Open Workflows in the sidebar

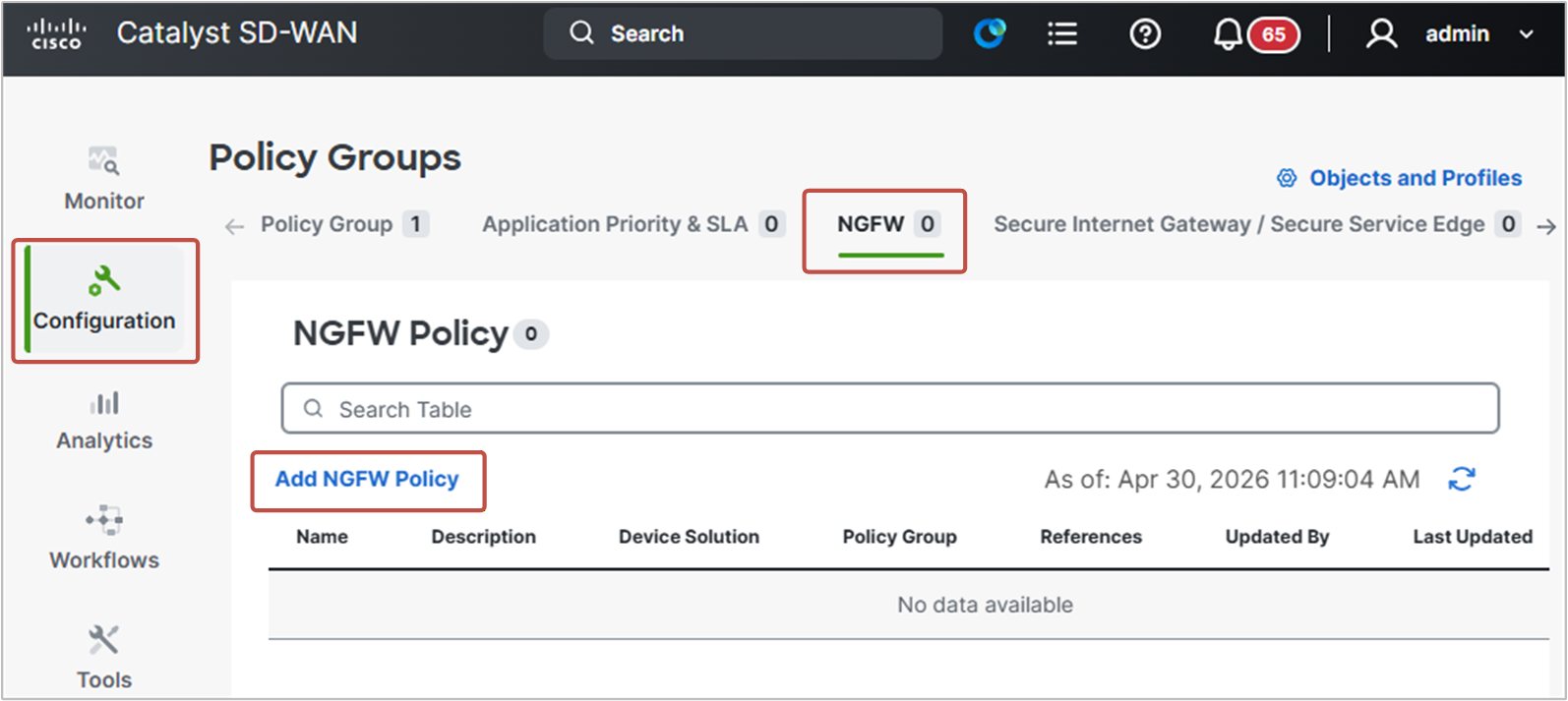click(104, 539)
